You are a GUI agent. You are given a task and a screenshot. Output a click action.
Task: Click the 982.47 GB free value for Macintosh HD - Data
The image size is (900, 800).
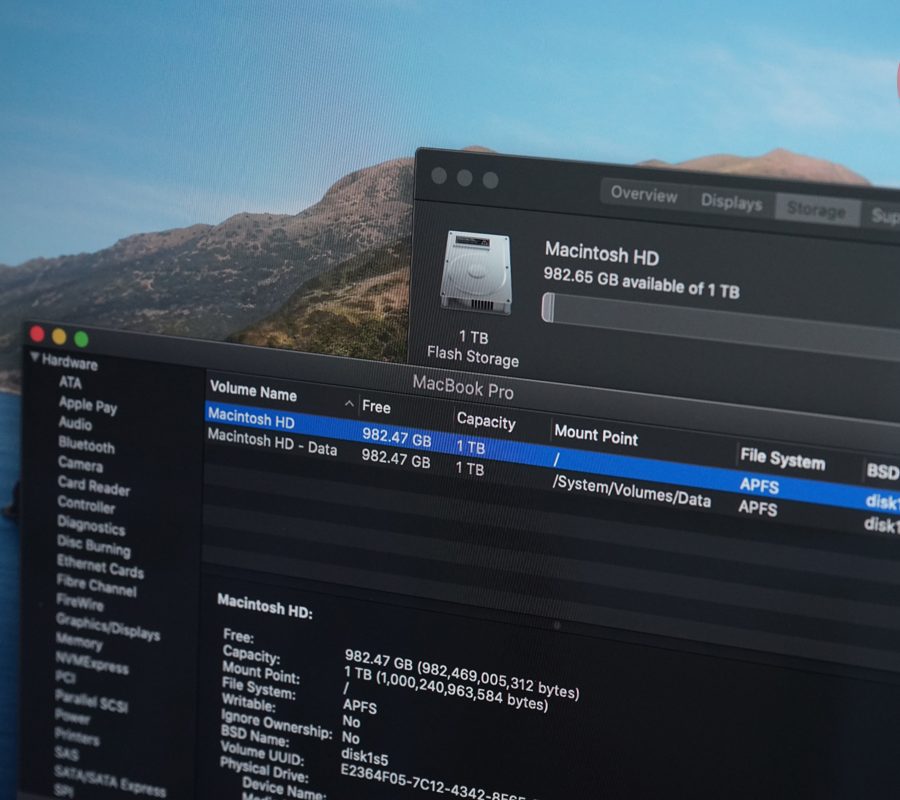(x=395, y=459)
